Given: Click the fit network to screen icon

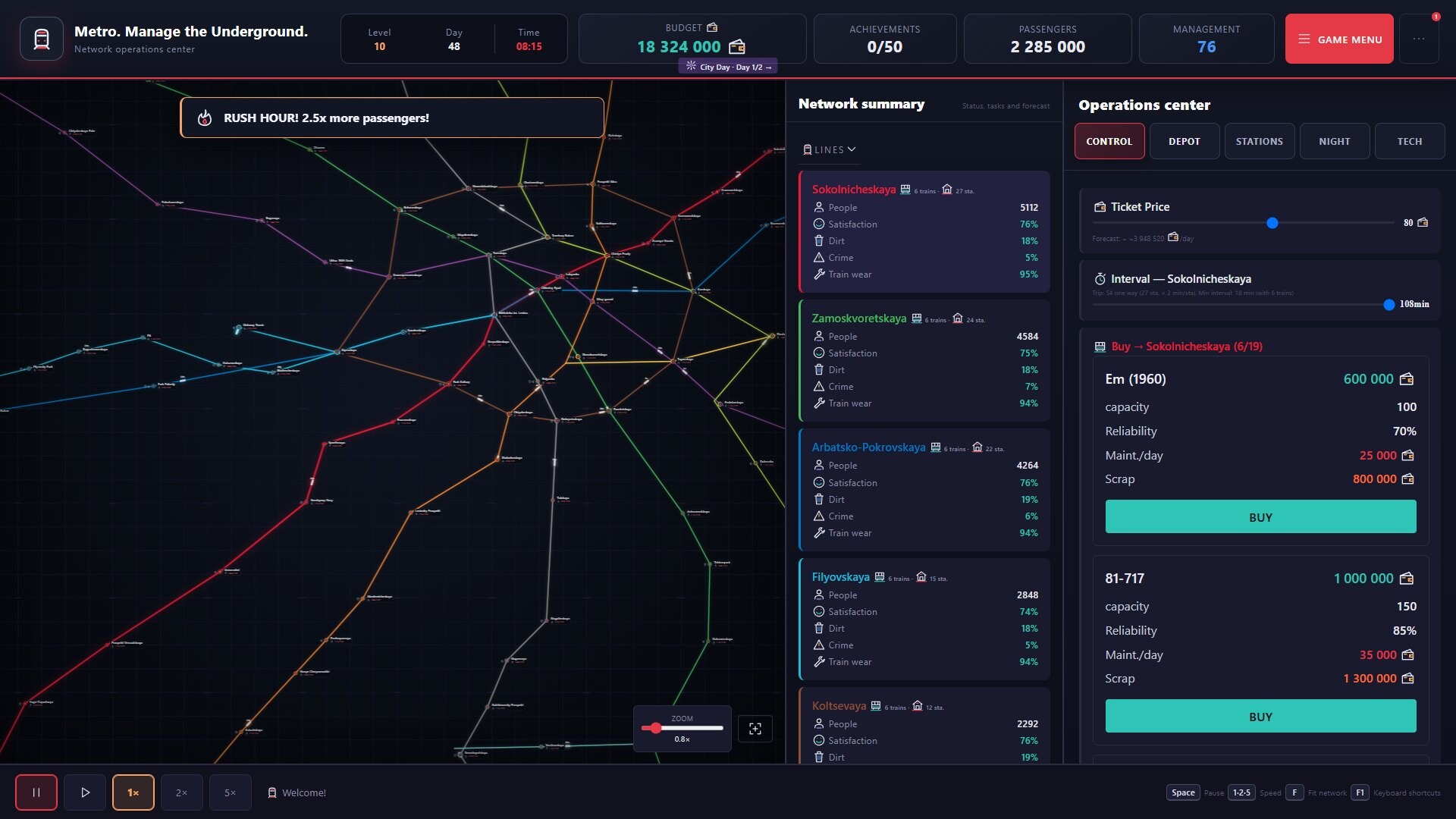Looking at the screenshot, I should [755, 729].
